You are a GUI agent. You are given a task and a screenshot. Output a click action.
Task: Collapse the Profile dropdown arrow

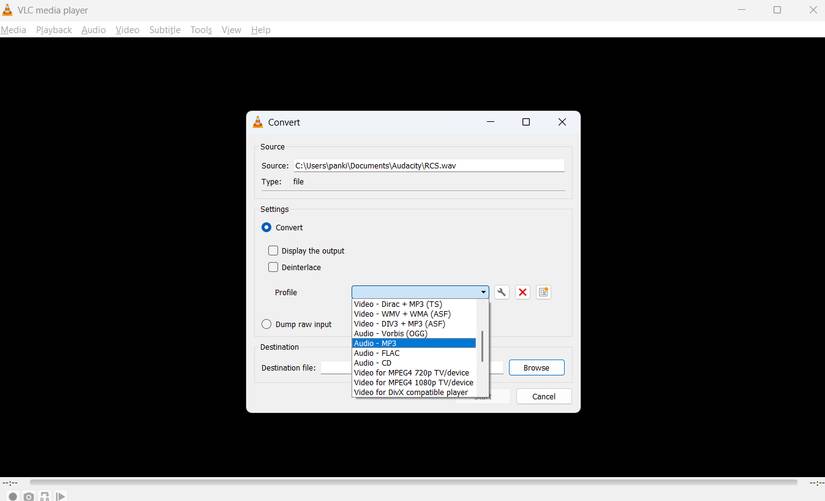tap(483, 292)
